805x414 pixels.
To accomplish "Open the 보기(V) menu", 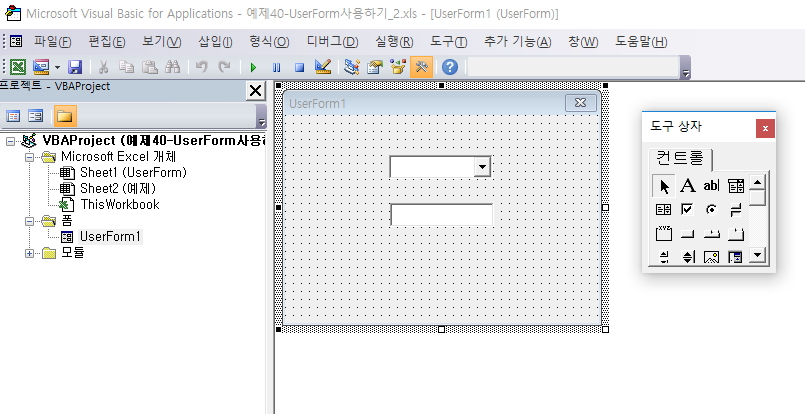I will (161, 42).
